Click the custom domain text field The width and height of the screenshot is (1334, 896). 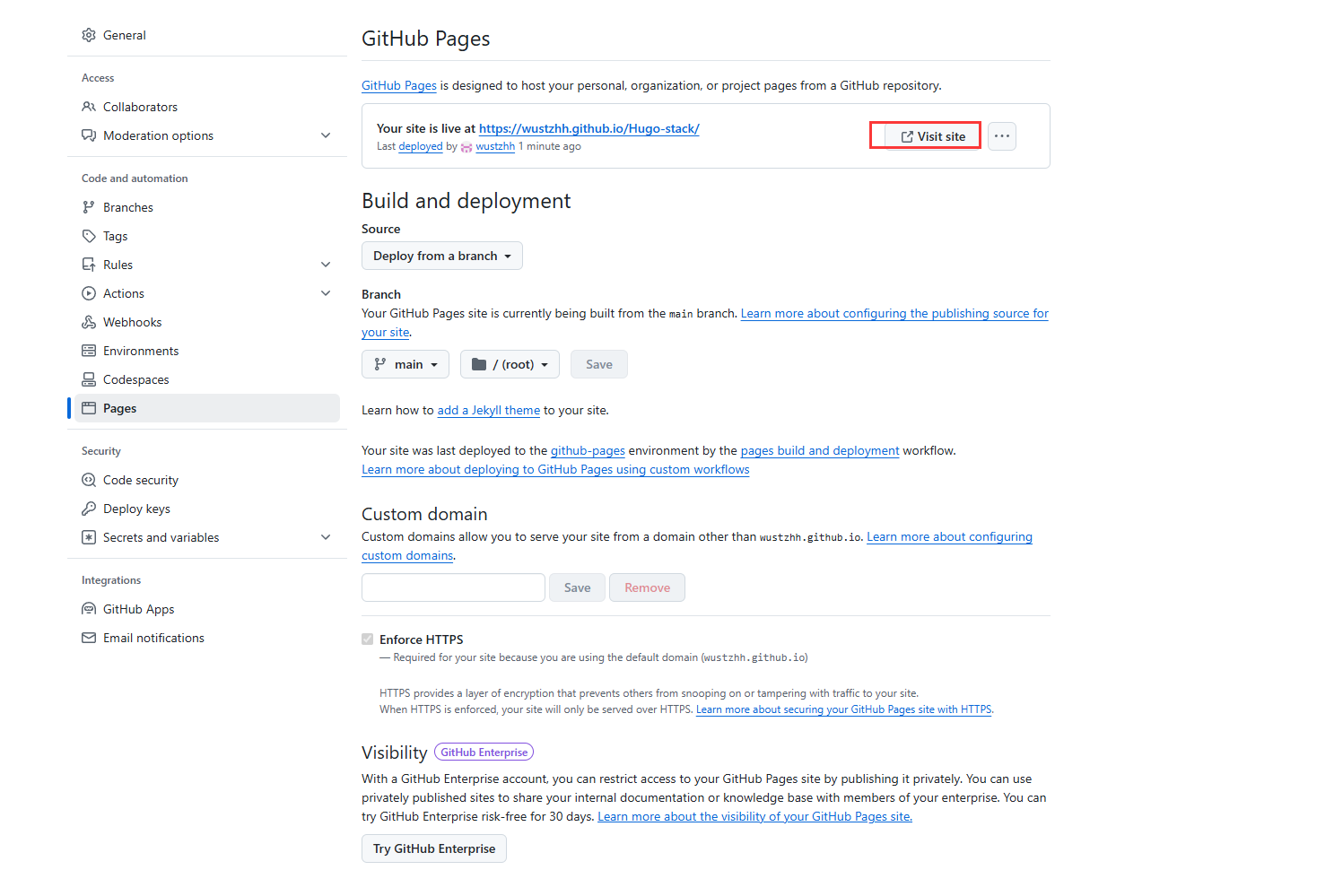click(453, 587)
